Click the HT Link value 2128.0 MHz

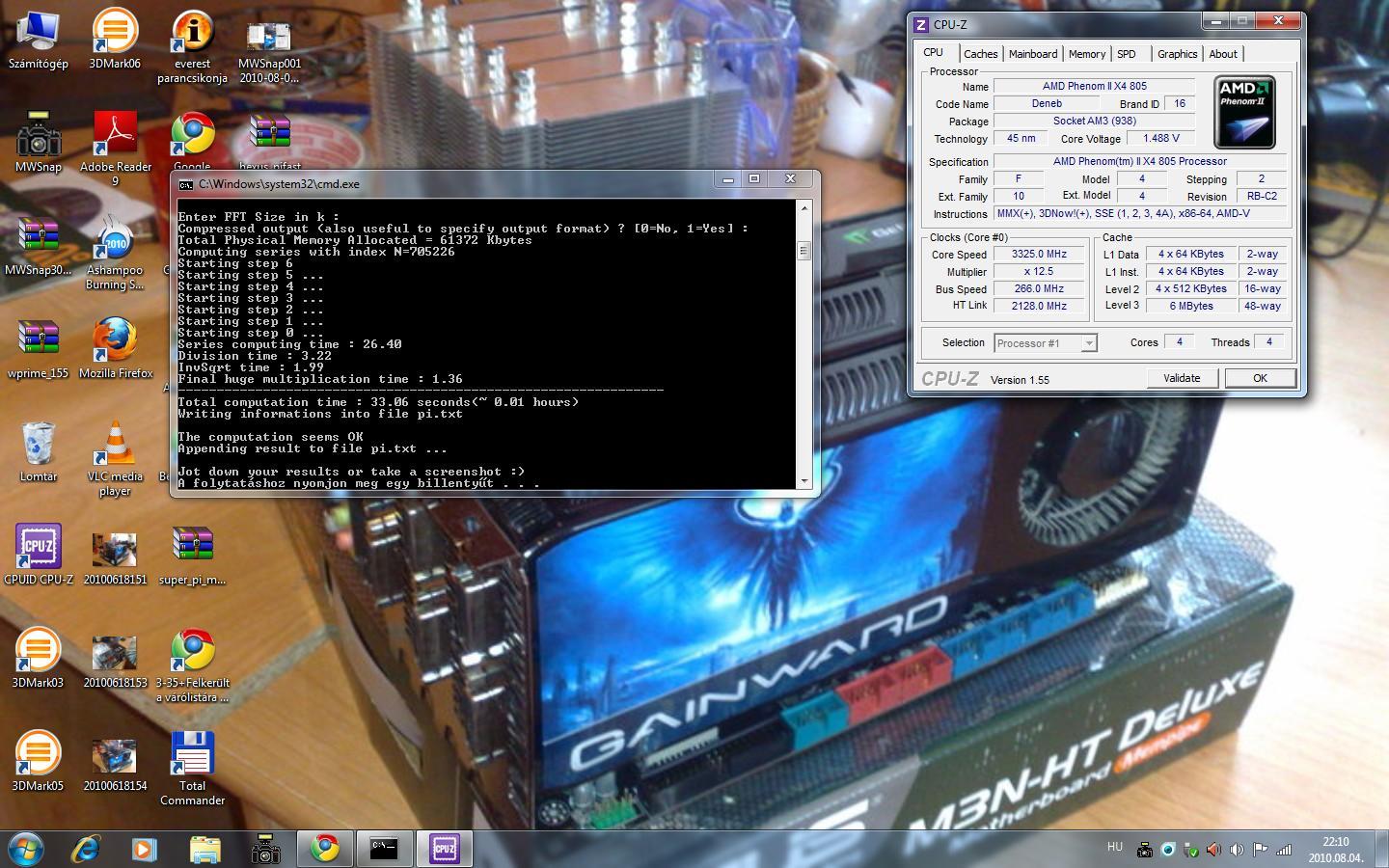click(1039, 306)
